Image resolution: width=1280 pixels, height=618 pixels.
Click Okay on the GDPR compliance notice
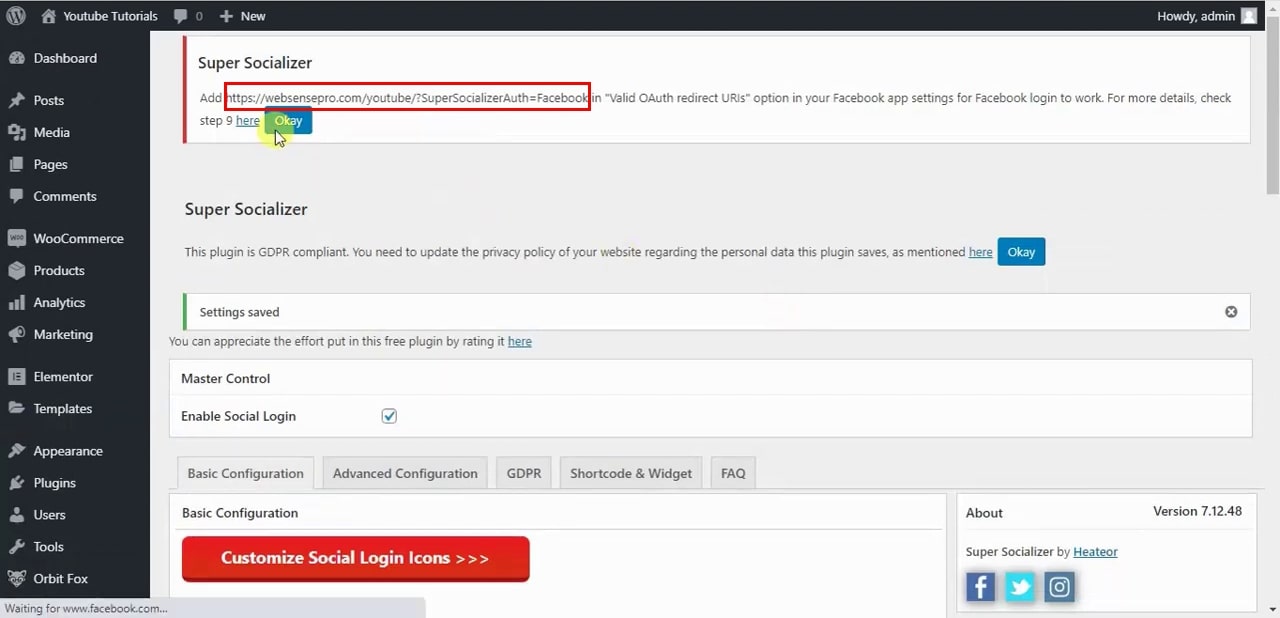click(x=1021, y=252)
